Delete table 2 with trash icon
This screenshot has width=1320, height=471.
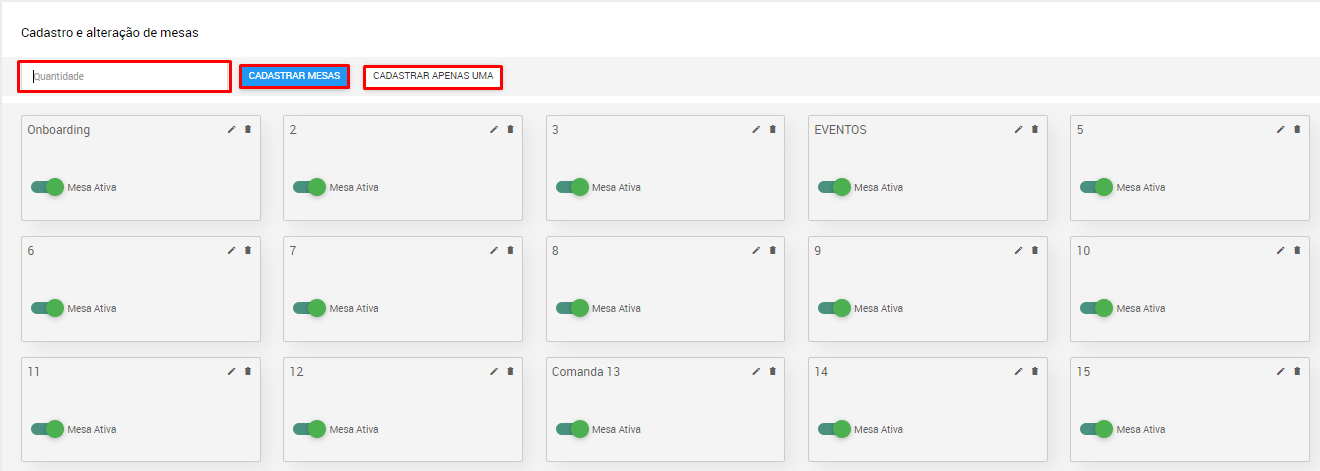tap(510, 129)
